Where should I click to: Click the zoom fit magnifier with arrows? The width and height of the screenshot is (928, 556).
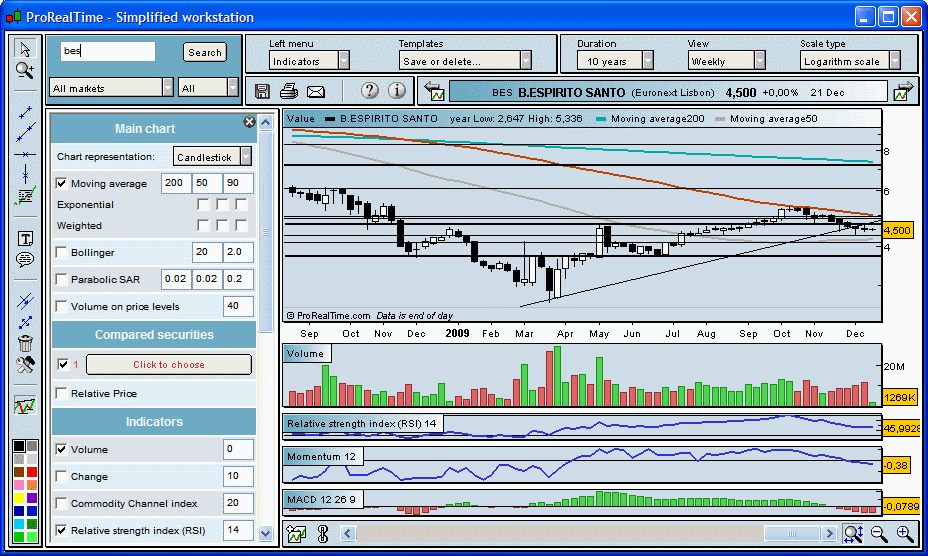click(x=853, y=534)
